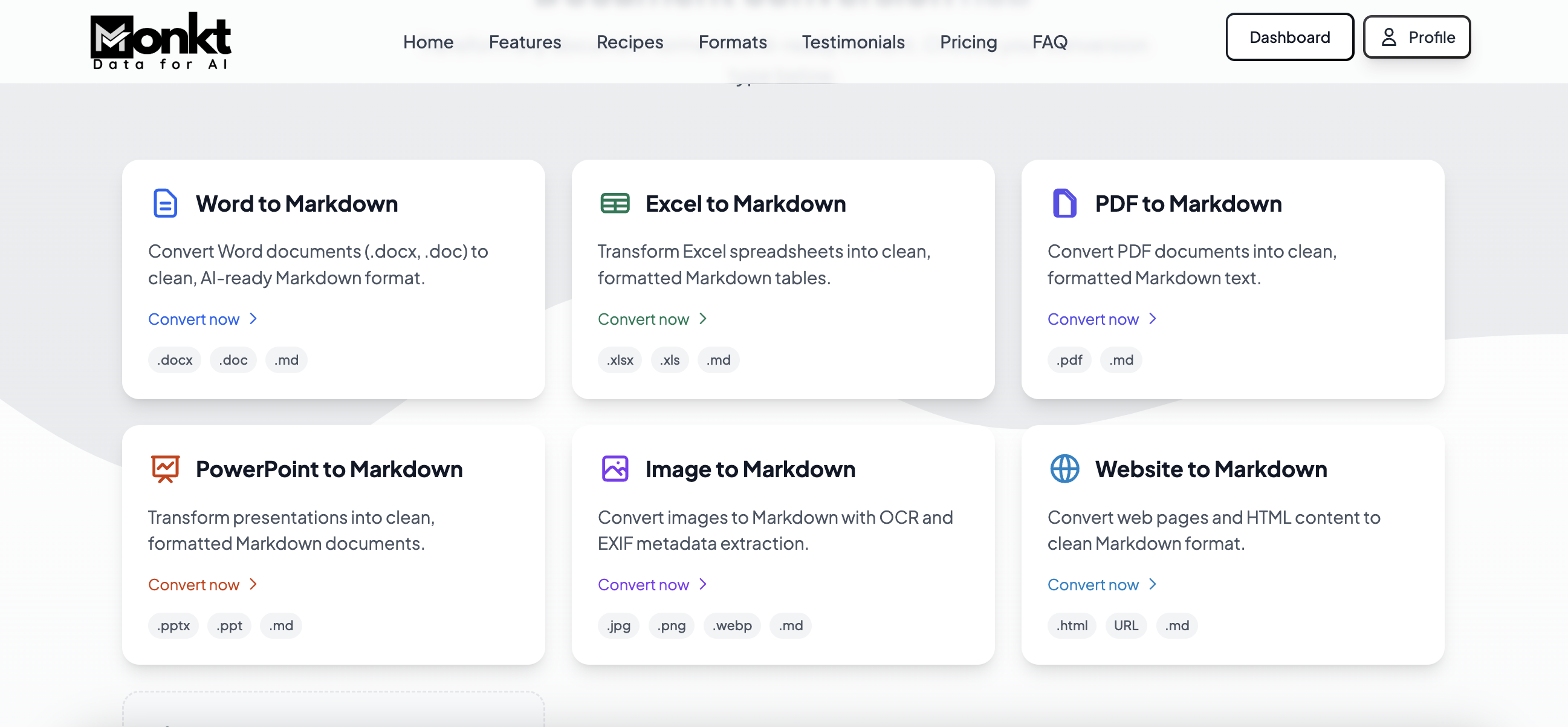
Task: Click the PDF file icon
Action: coord(1064,203)
